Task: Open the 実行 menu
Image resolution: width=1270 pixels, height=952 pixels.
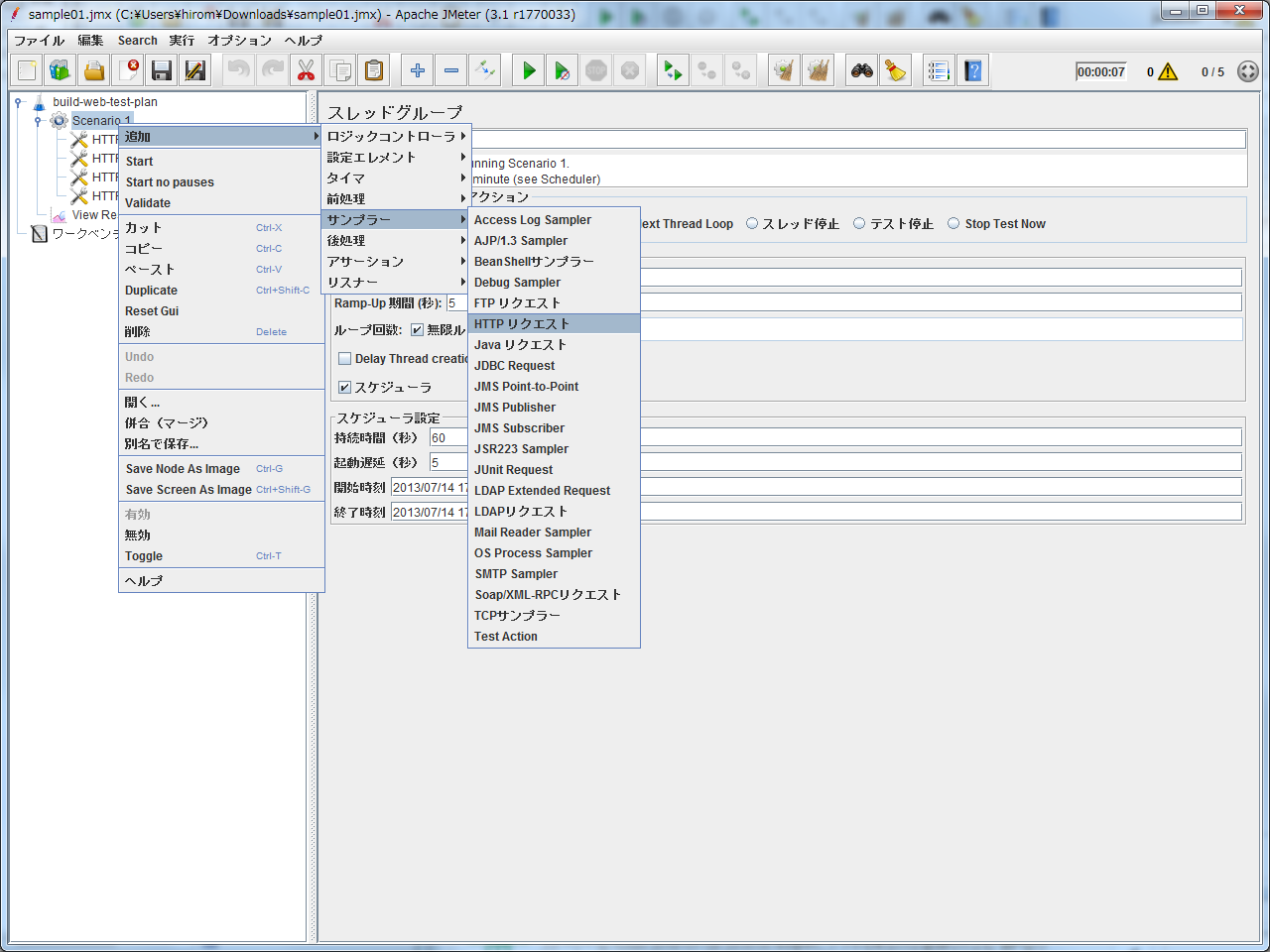Action: (x=182, y=41)
